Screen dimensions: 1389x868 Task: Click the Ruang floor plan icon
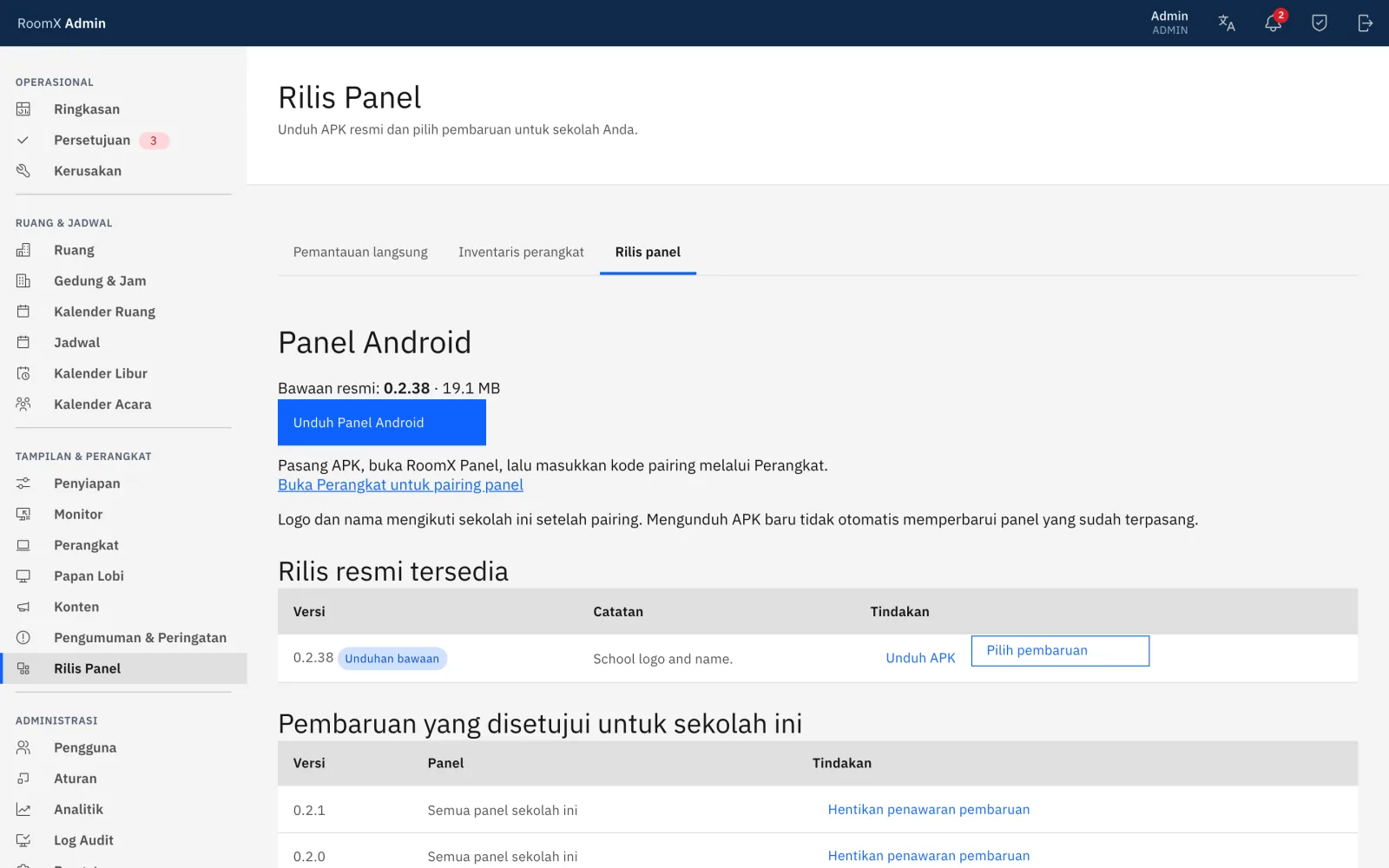pyautogui.click(x=23, y=250)
